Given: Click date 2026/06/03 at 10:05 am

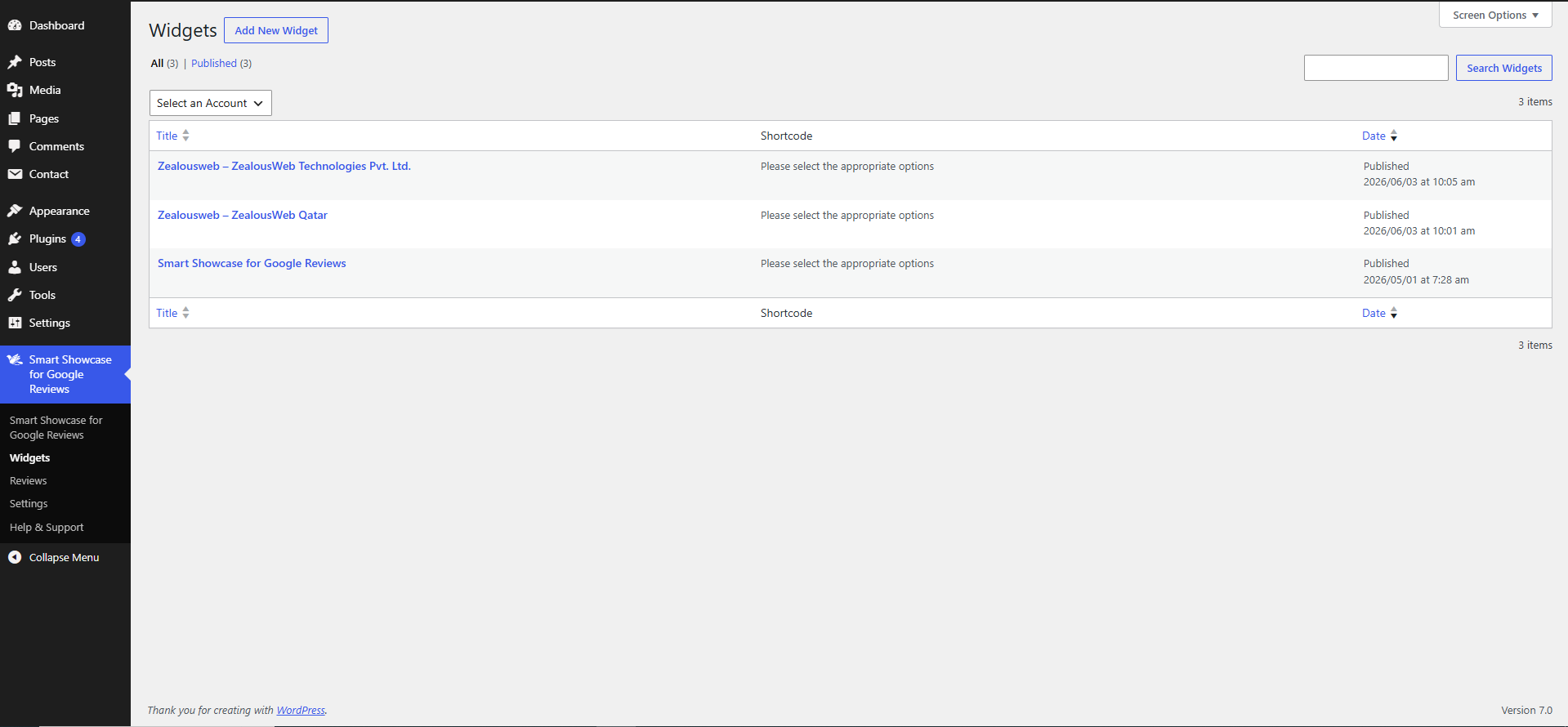Looking at the screenshot, I should (x=1419, y=181).
